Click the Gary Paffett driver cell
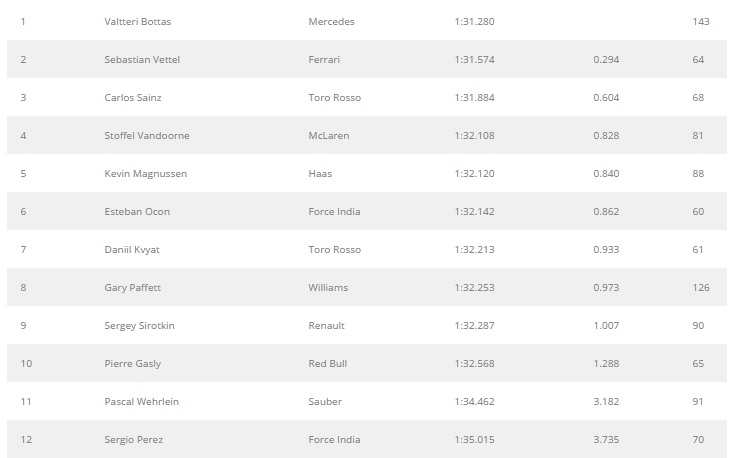The image size is (740, 458). (x=133, y=288)
